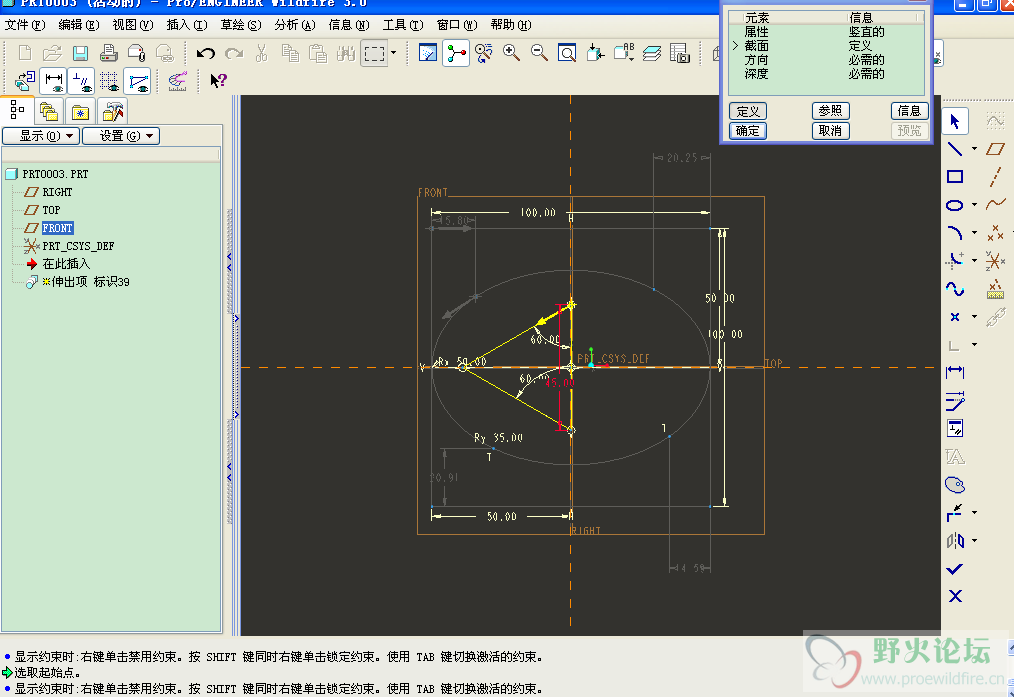Toggle display of constraints
The image size is (1014, 697).
click(x=81, y=81)
